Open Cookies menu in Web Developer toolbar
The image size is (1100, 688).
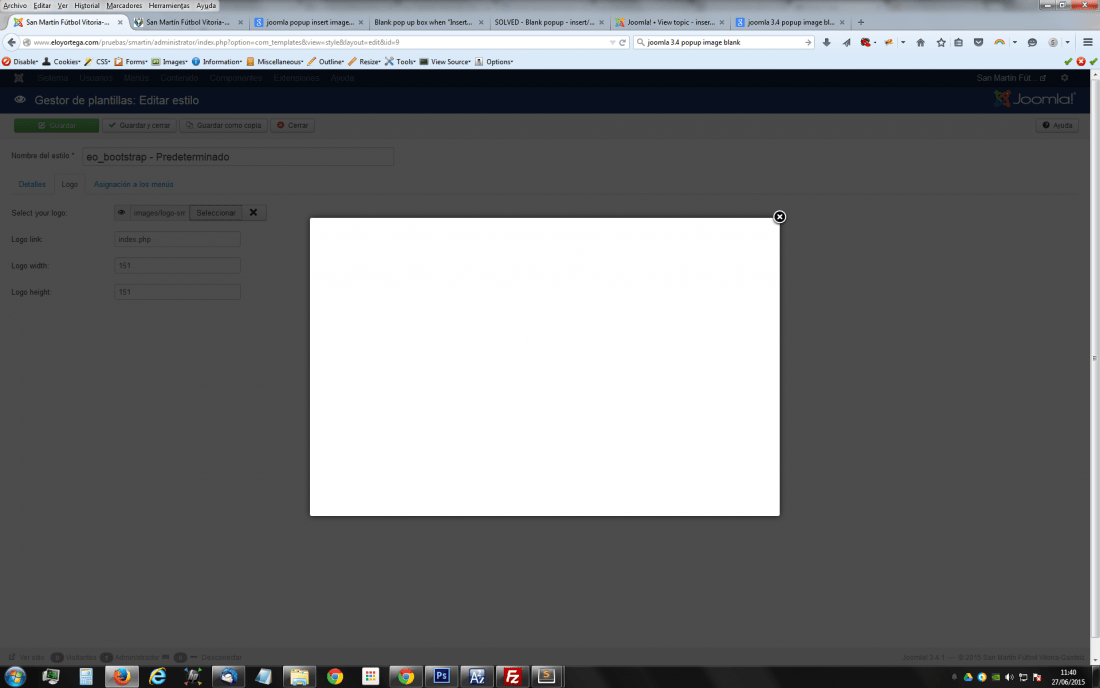click(x=61, y=62)
